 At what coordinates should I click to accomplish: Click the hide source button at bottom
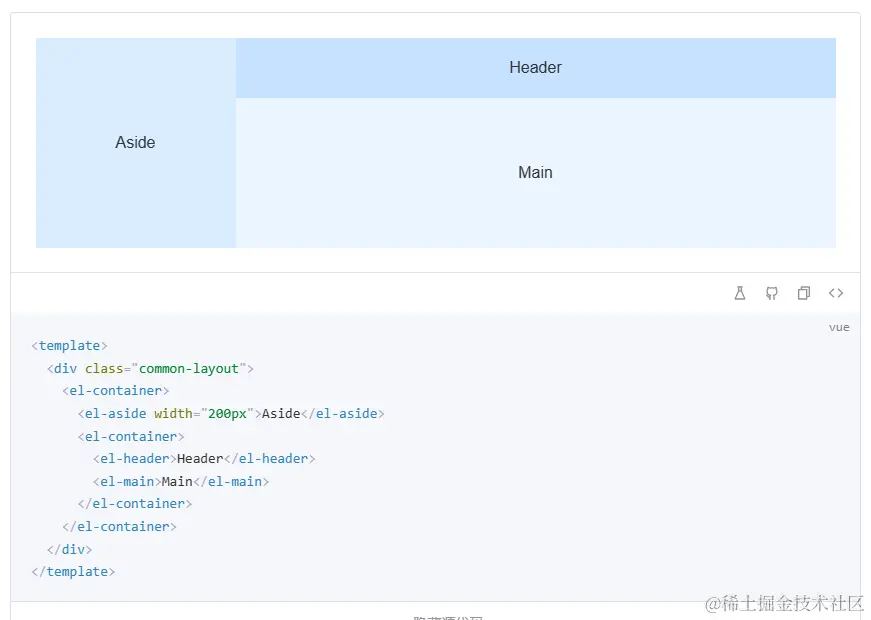(448, 617)
